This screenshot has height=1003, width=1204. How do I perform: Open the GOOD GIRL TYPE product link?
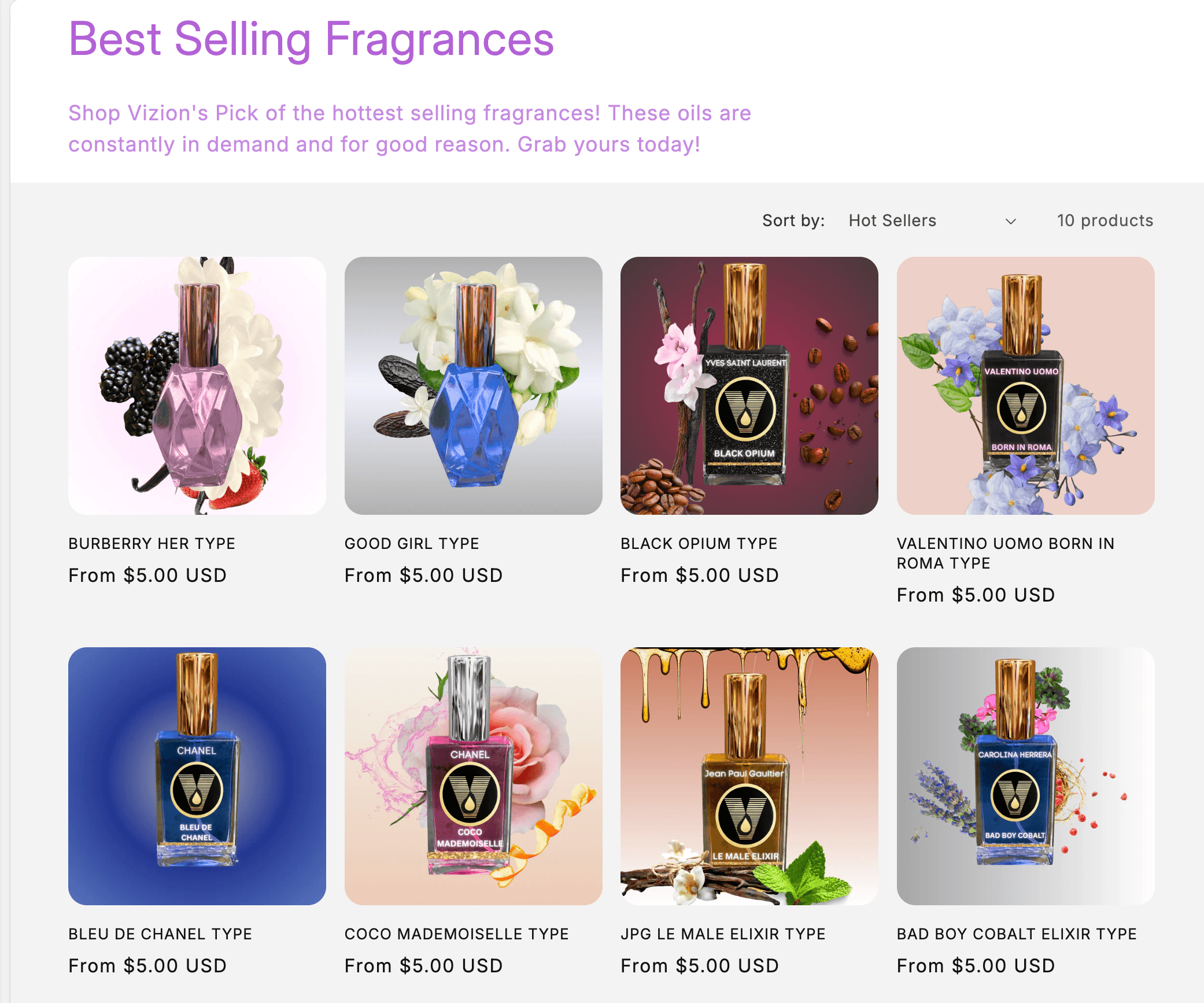point(412,544)
